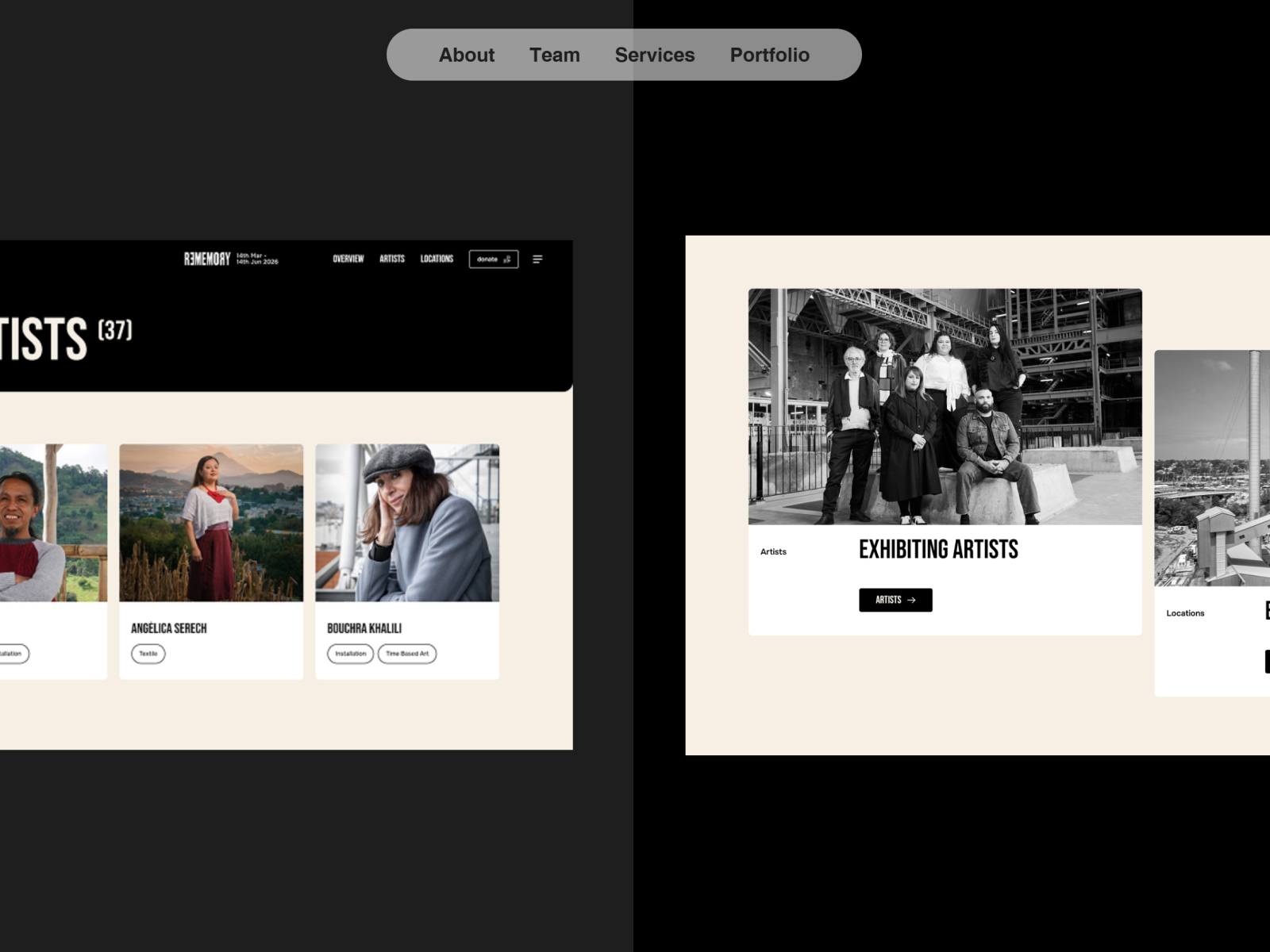Click the ARTISTS call-to-action button
This screenshot has width=1270, height=952.
895,601
